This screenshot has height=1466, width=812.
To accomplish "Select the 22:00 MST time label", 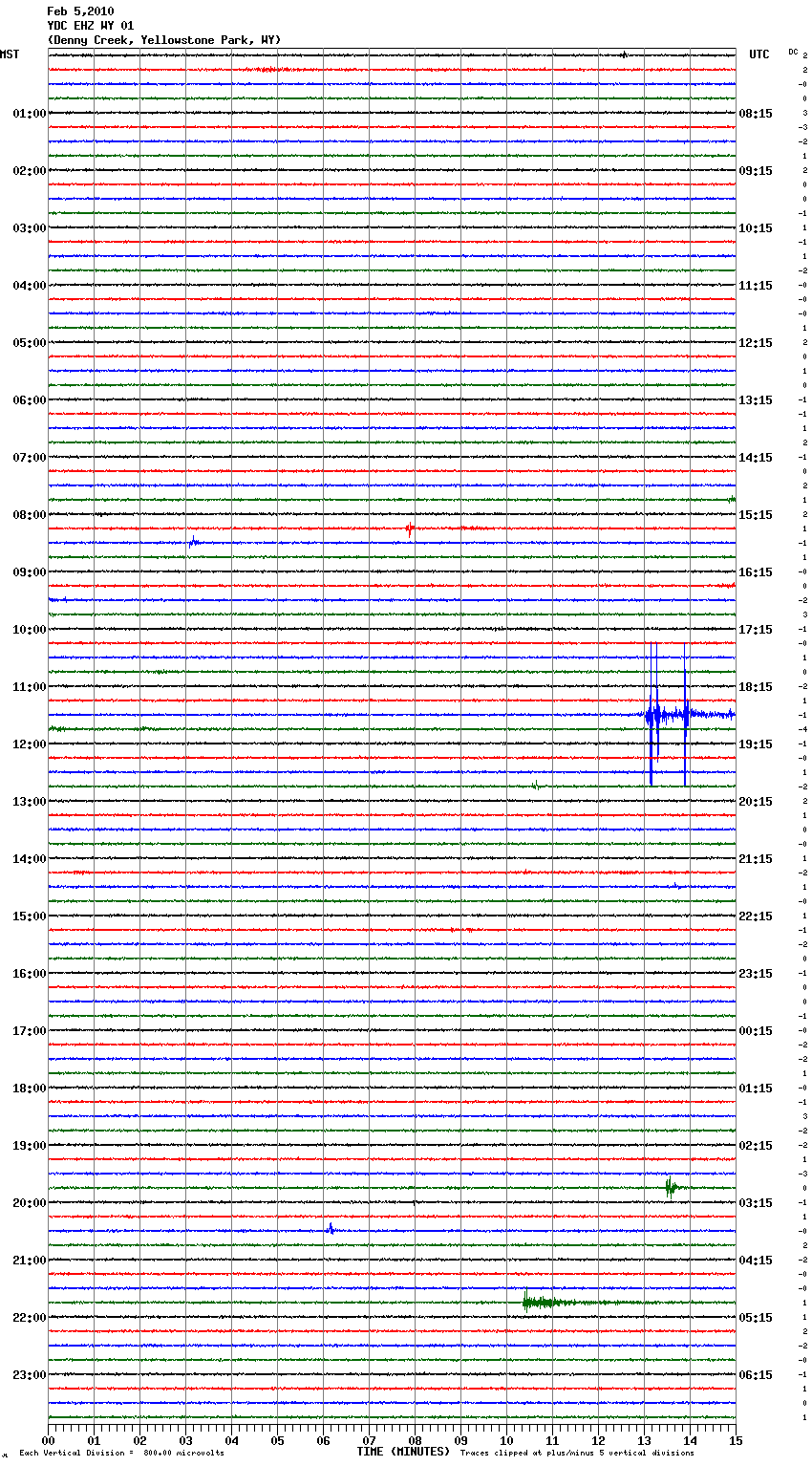I will 30,1318.
